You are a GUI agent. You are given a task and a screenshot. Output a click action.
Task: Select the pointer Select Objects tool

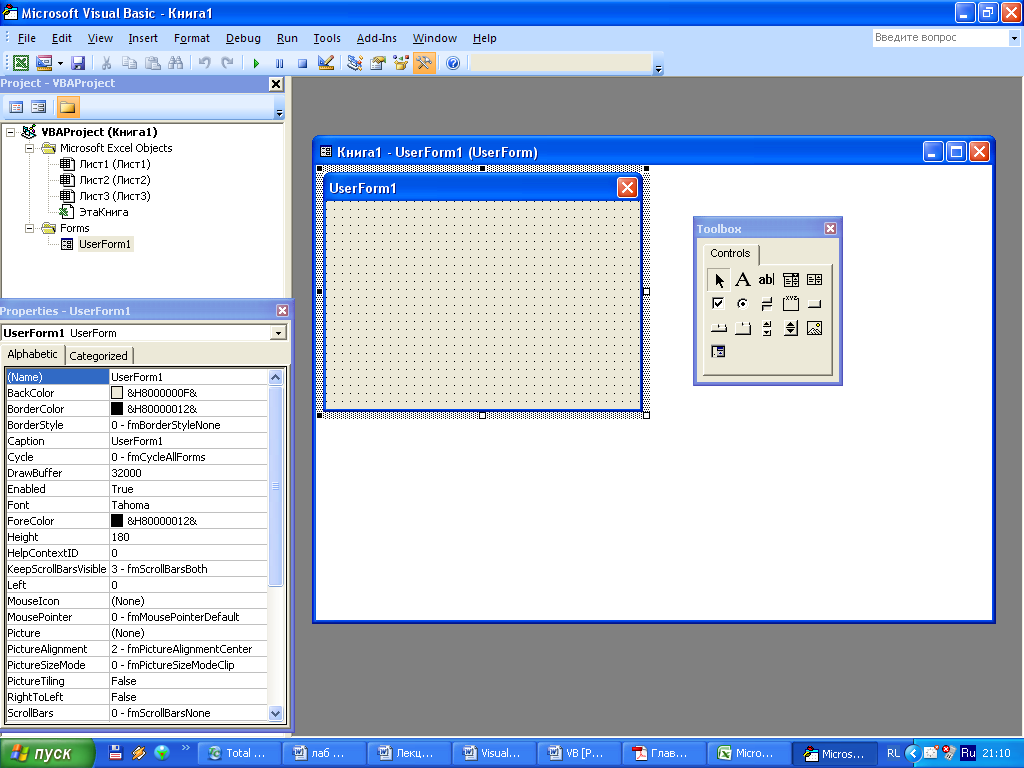[718, 280]
